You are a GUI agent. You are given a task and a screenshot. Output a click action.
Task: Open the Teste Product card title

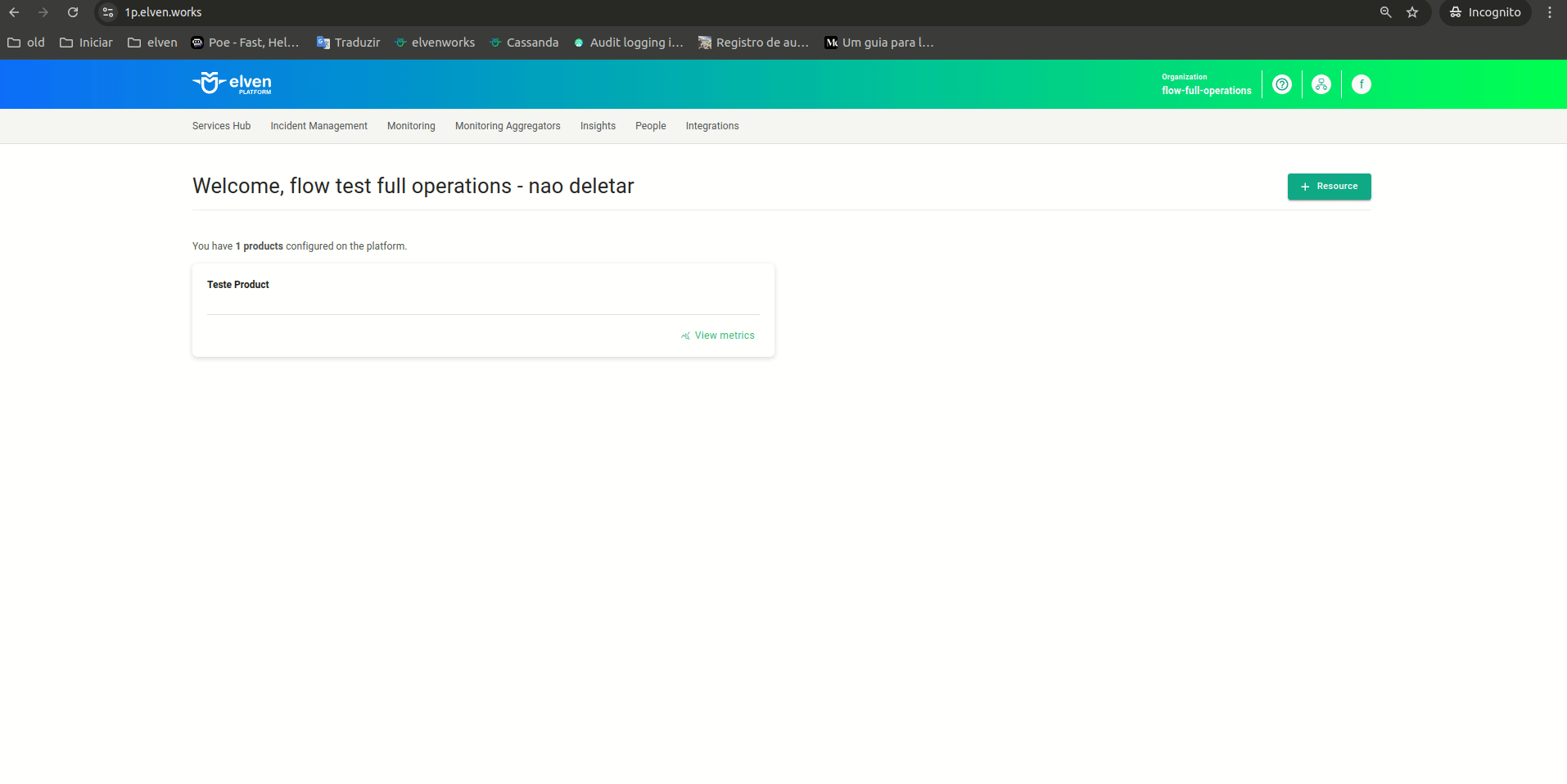point(238,285)
